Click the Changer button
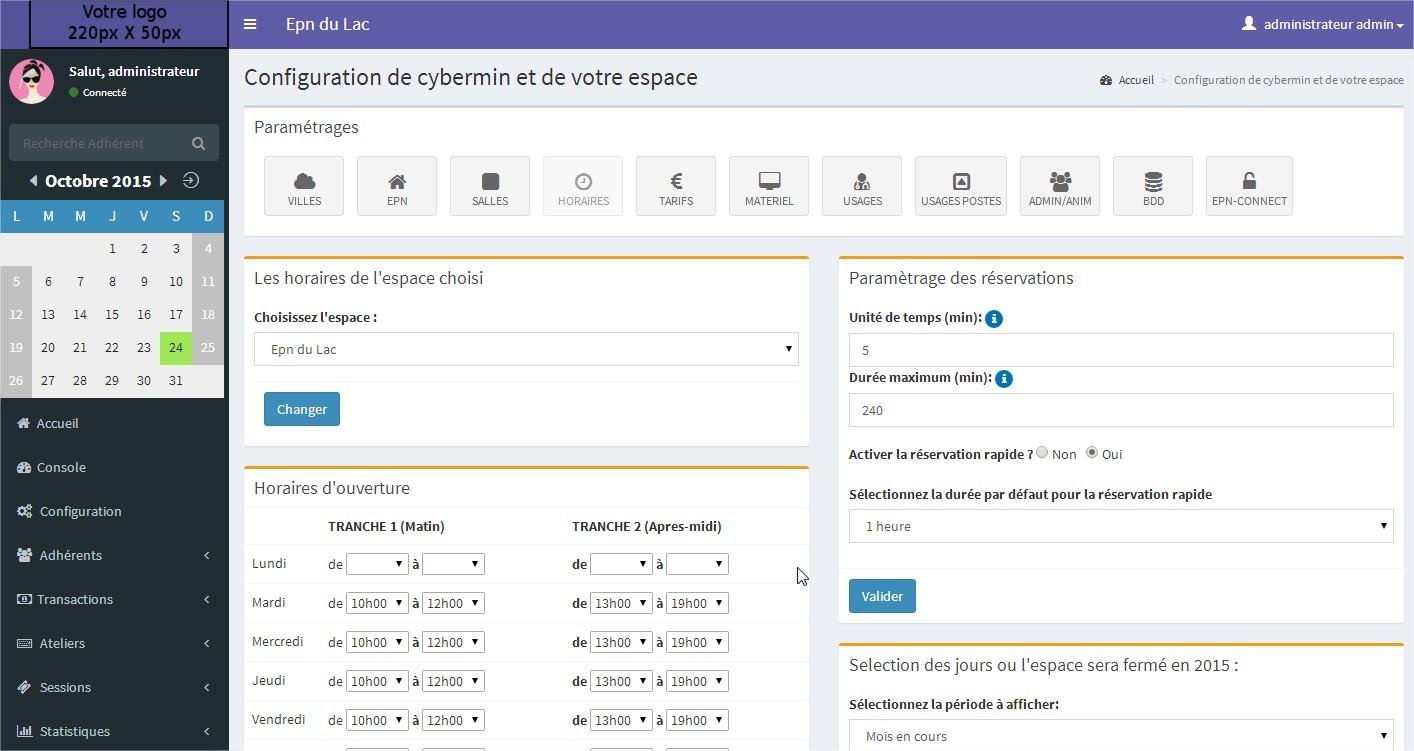This screenshot has height=751, width=1414. click(x=302, y=409)
